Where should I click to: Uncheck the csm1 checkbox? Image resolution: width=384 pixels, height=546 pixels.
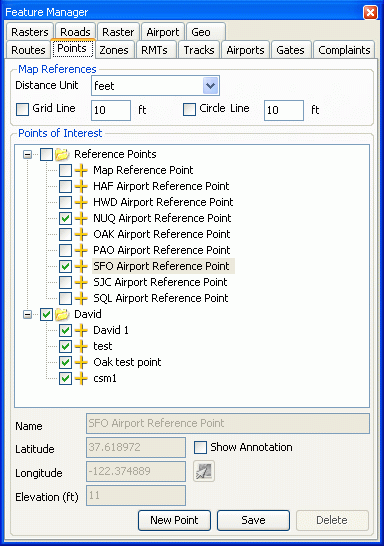point(65,379)
